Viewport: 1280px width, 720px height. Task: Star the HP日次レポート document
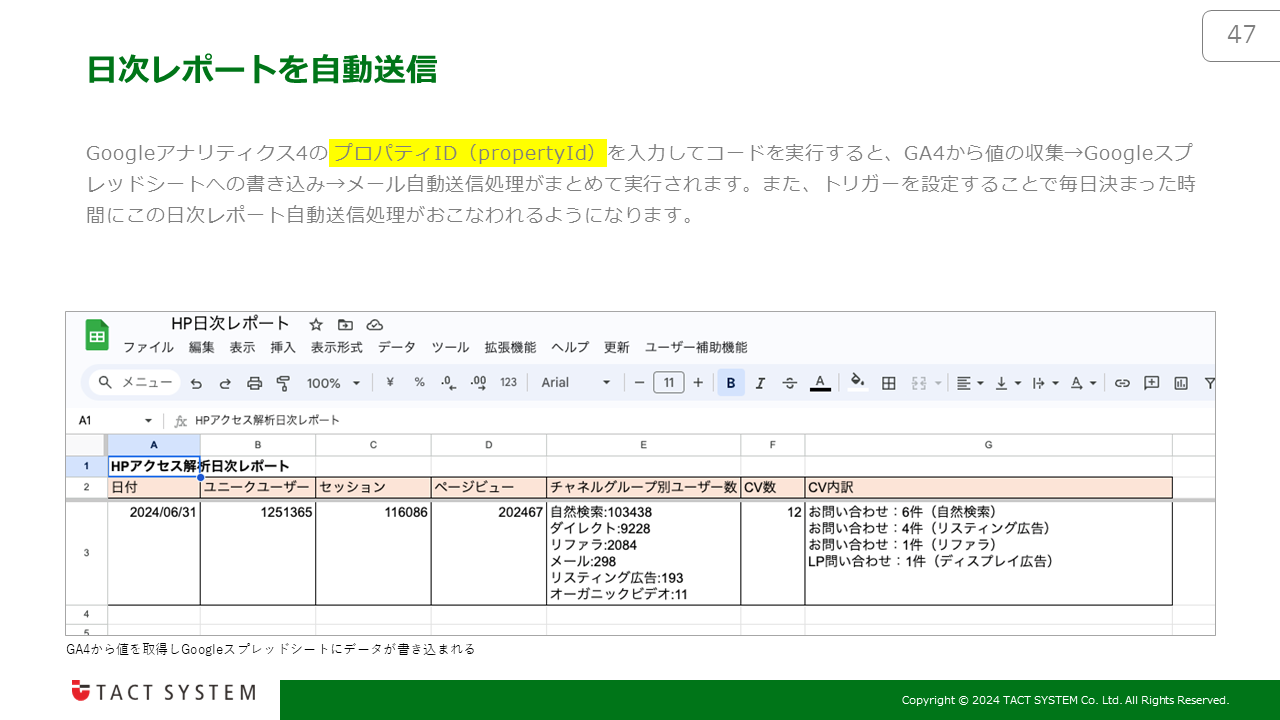[x=316, y=325]
